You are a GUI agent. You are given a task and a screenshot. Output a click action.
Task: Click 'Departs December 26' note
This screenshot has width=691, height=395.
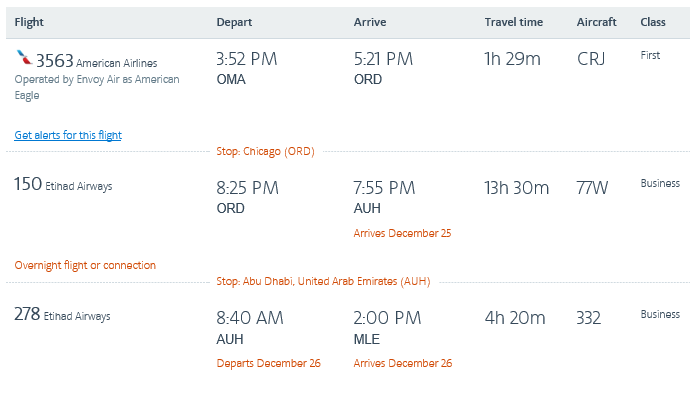tap(268, 363)
